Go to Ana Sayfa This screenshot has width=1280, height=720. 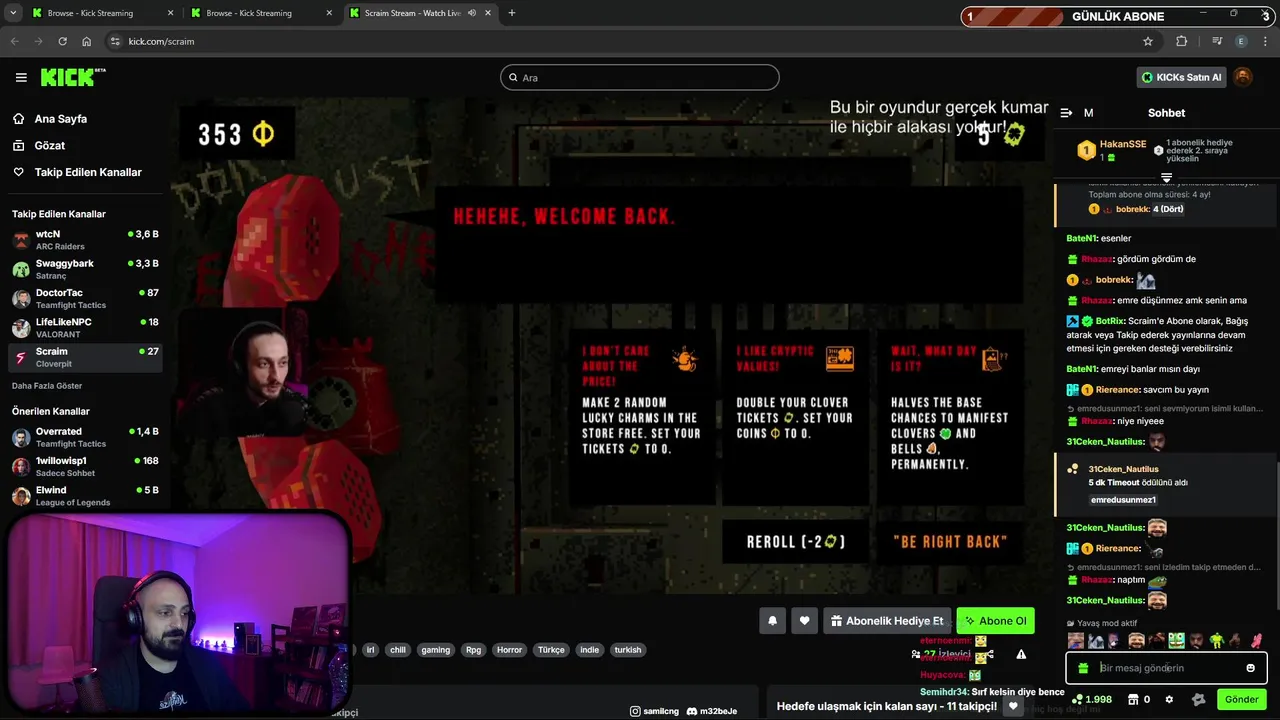(61, 118)
